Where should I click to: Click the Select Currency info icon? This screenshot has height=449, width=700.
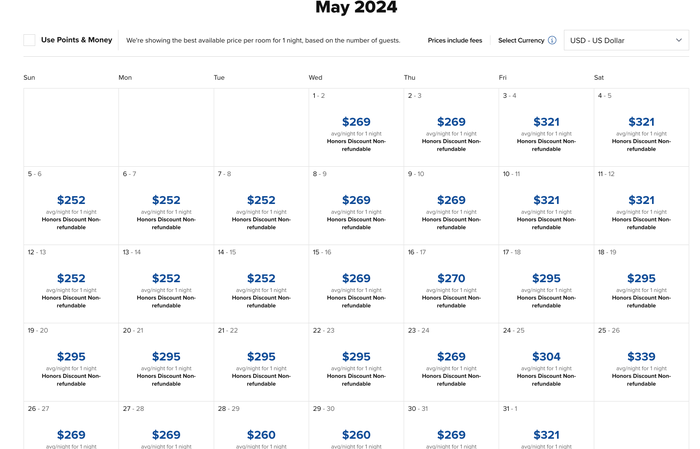point(552,40)
